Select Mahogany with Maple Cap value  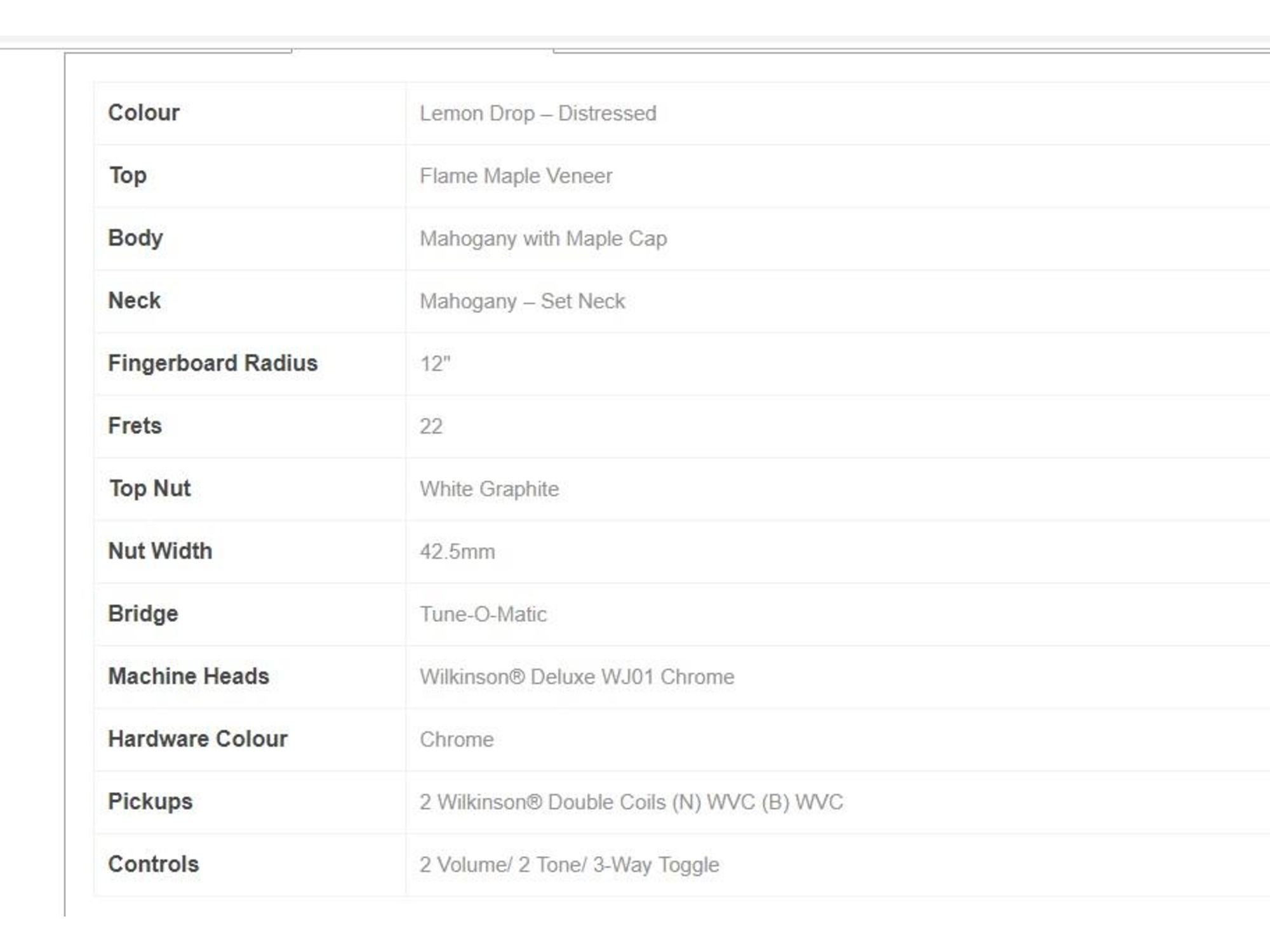543,239
